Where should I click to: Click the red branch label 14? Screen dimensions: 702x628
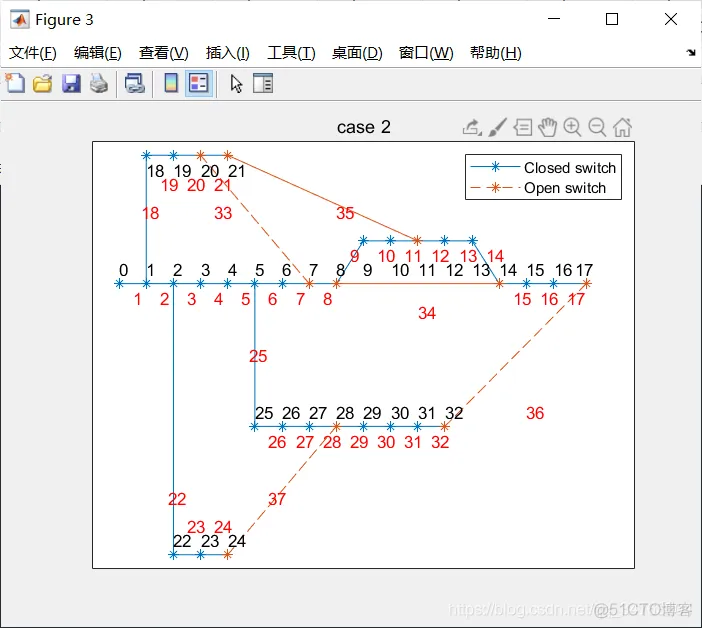(x=495, y=256)
